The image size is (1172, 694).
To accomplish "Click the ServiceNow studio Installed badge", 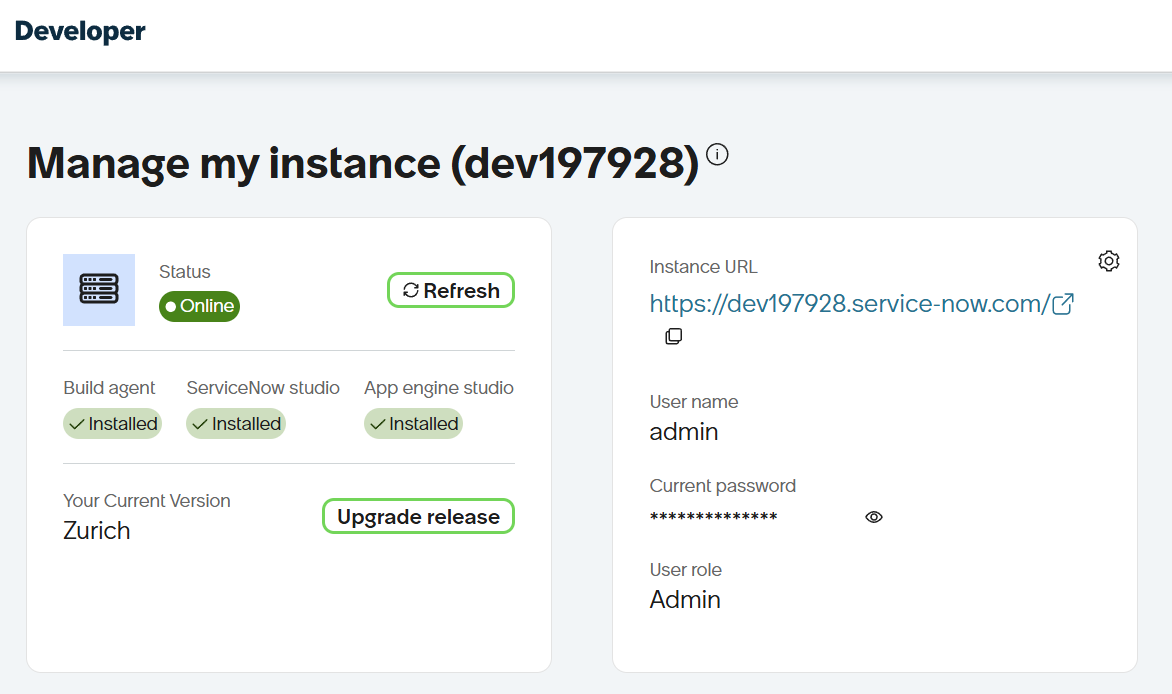I will [235, 423].
